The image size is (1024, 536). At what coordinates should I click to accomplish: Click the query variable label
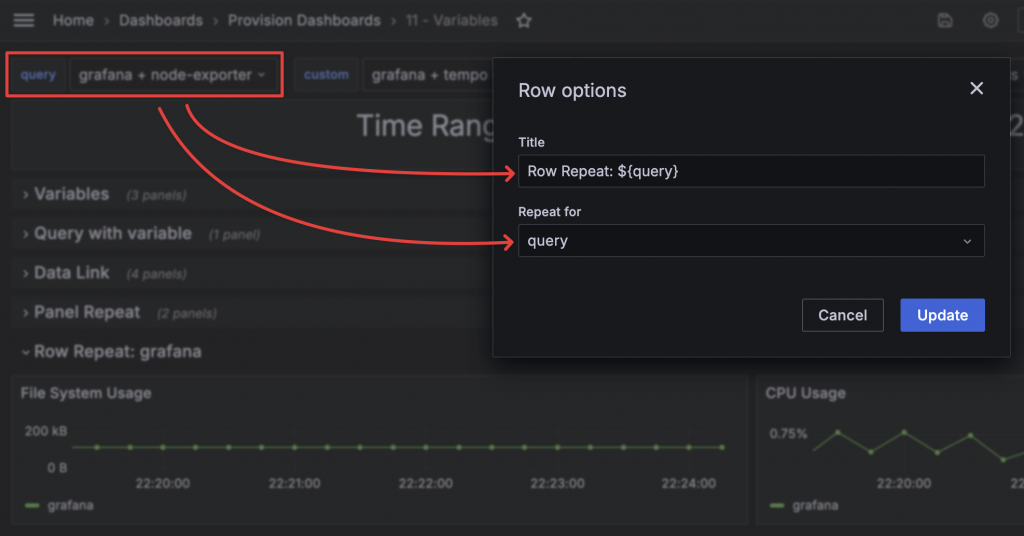pos(38,75)
